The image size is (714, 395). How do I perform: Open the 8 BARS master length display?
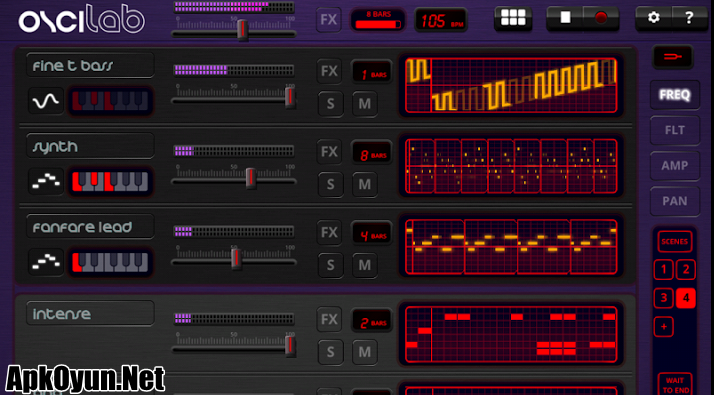378,20
